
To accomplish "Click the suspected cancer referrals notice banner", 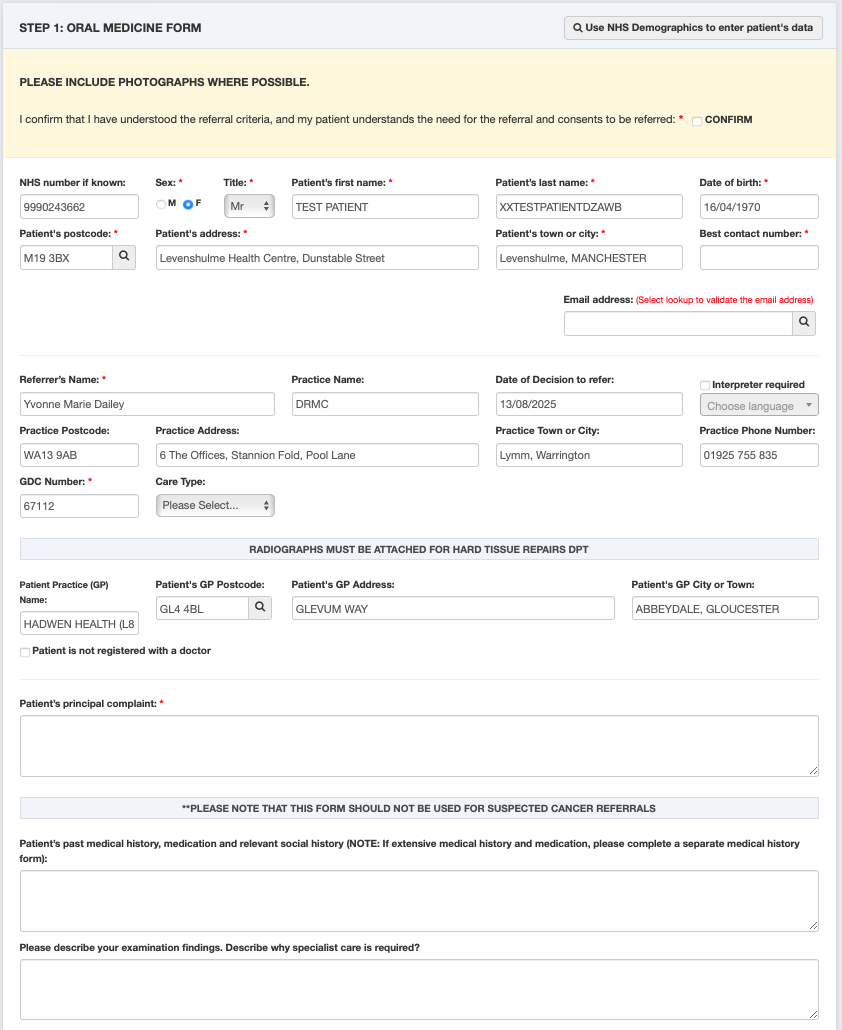I will point(419,808).
